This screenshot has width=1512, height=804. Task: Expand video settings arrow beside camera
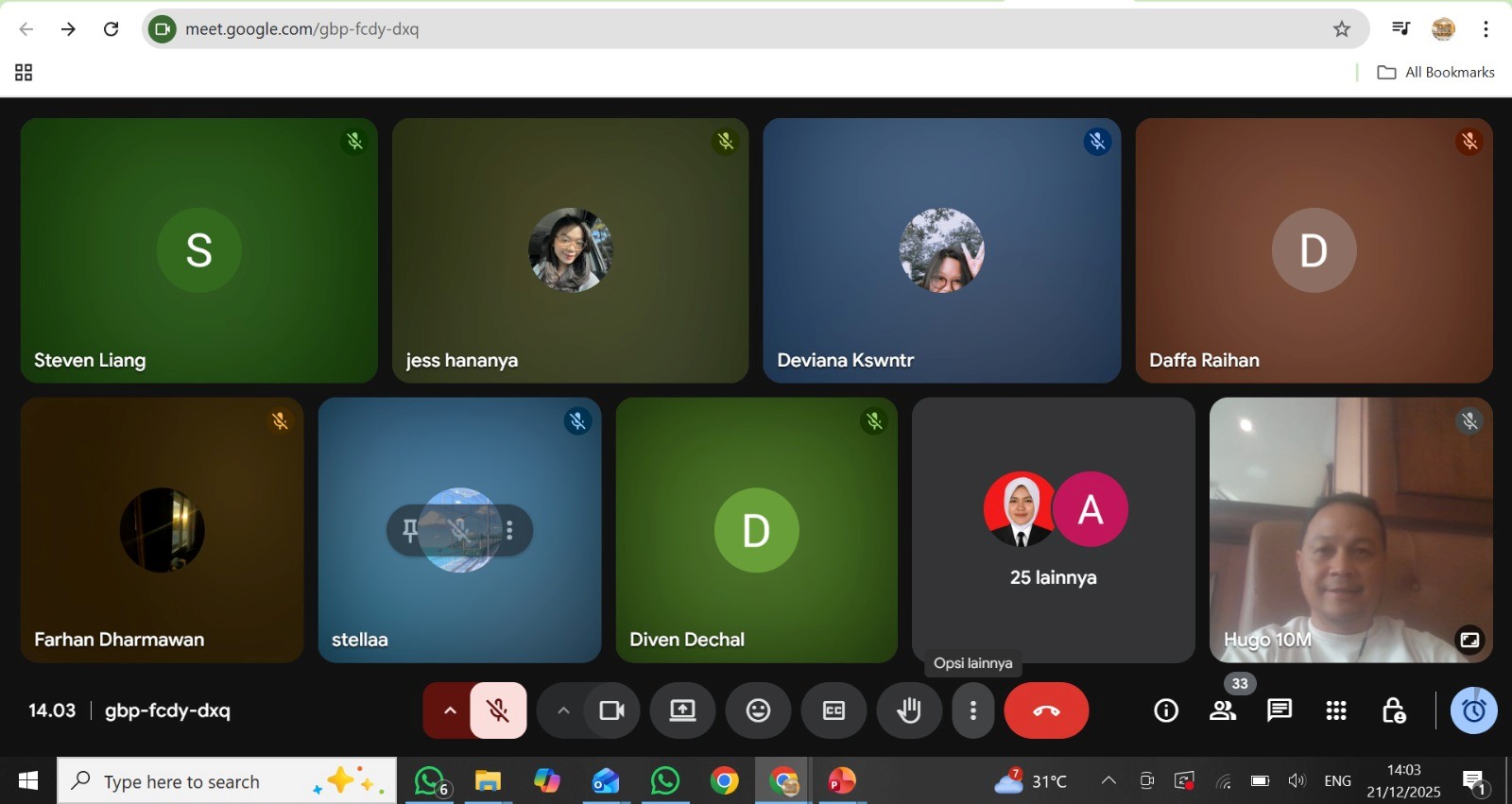click(563, 710)
